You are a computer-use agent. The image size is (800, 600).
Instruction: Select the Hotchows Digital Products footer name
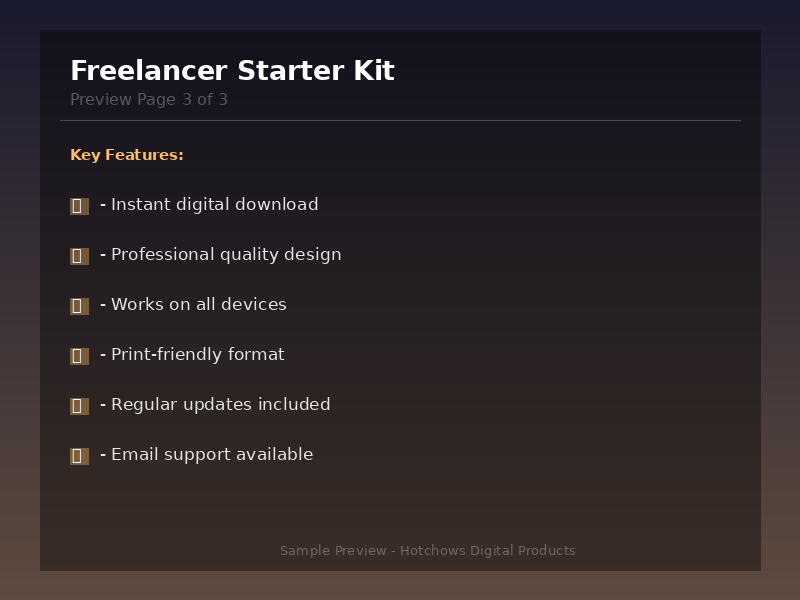coord(488,551)
